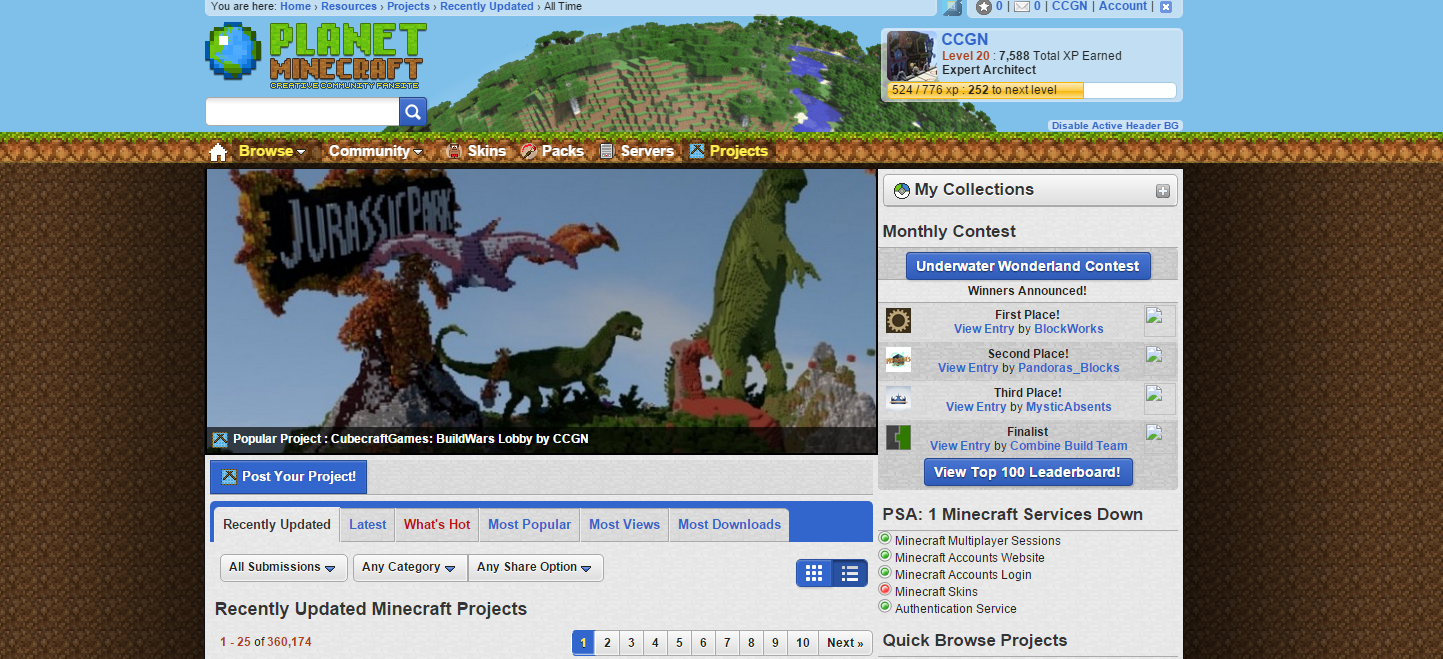This screenshot has height=659, width=1443.
Task: Open the Any Category dropdown
Action: pyautogui.click(x=410, y=568)
